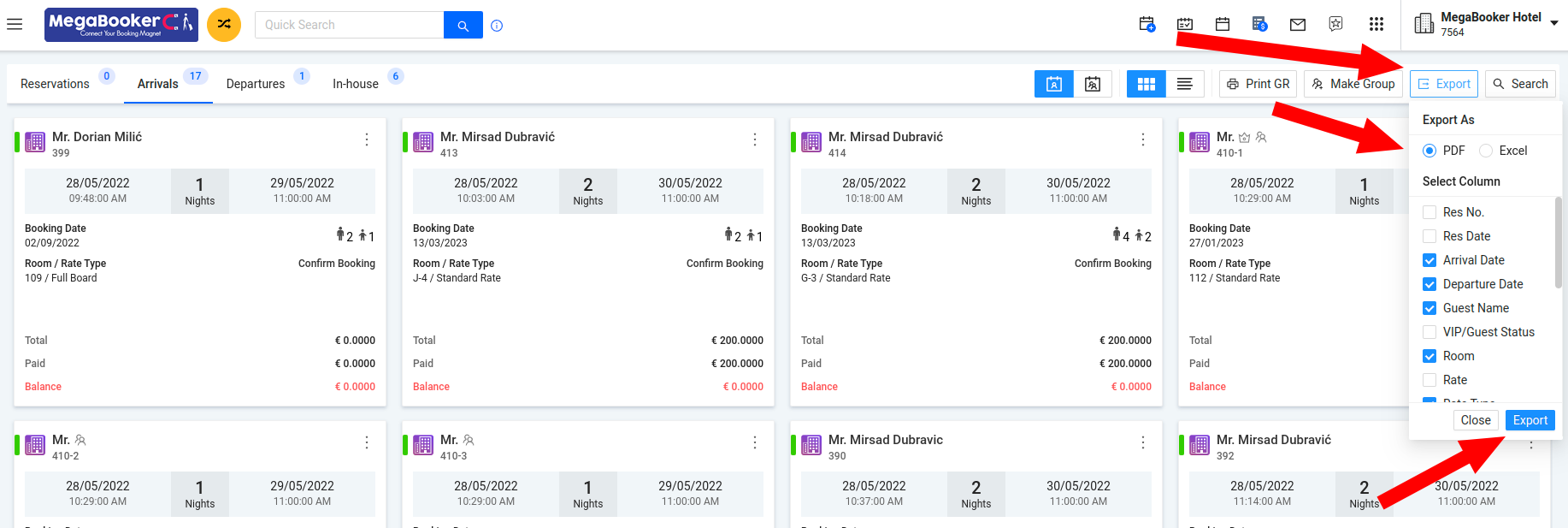Click the Export toolbar button

coord(1444,84)
